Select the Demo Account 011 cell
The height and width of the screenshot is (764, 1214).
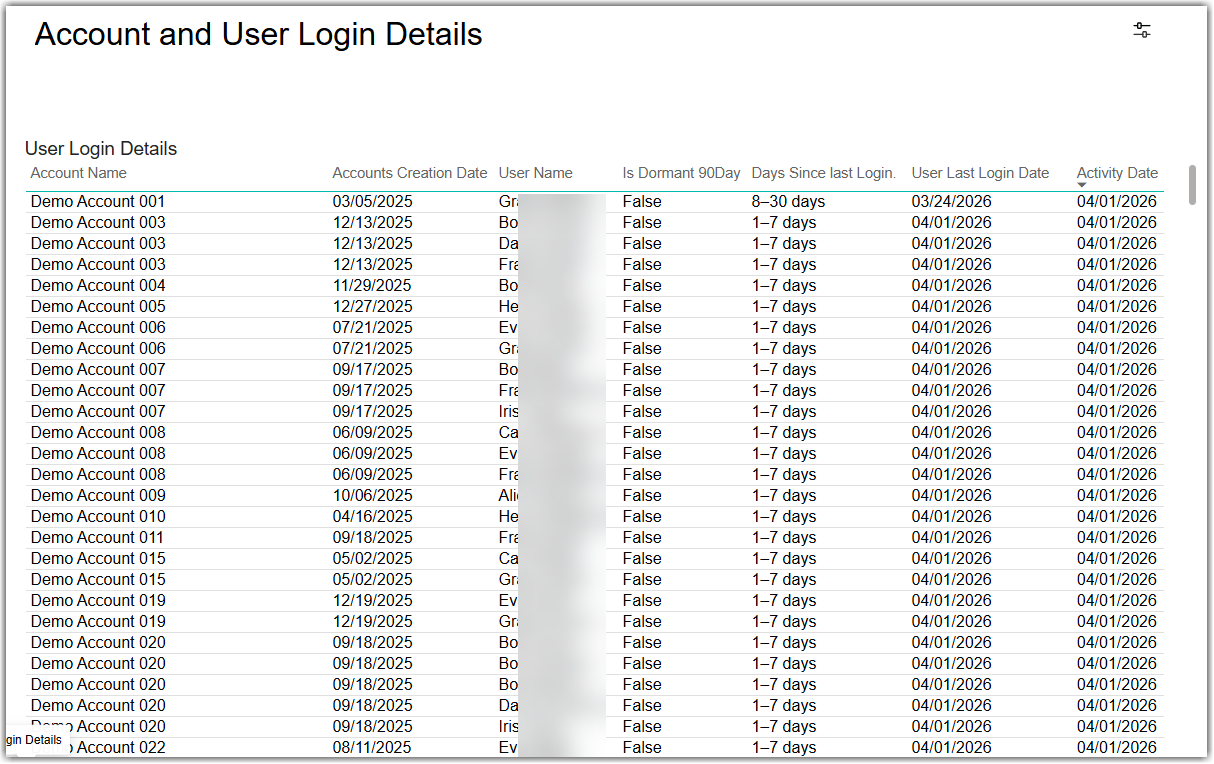coord(98,537)
